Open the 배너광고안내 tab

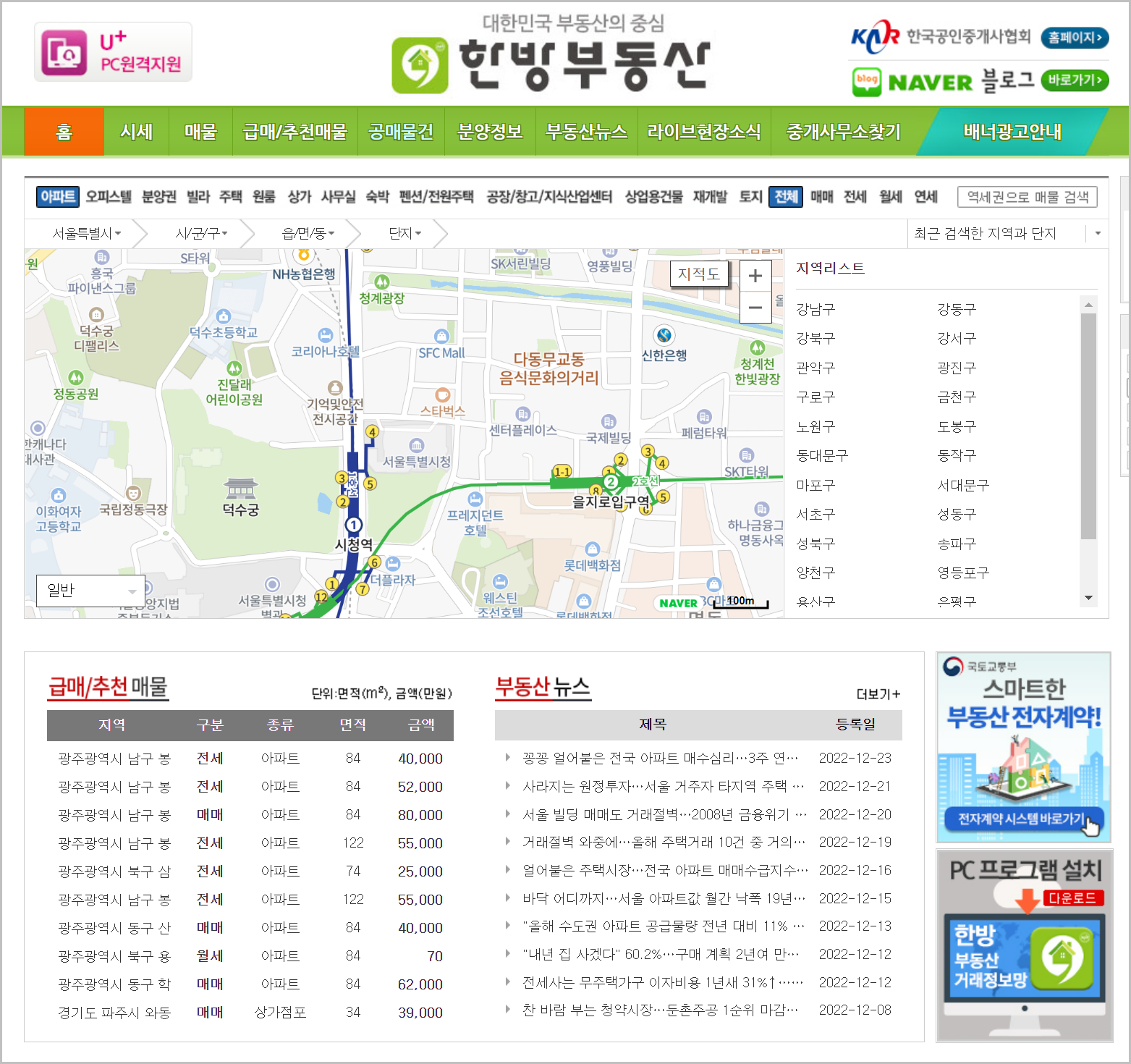(1012, 132)
